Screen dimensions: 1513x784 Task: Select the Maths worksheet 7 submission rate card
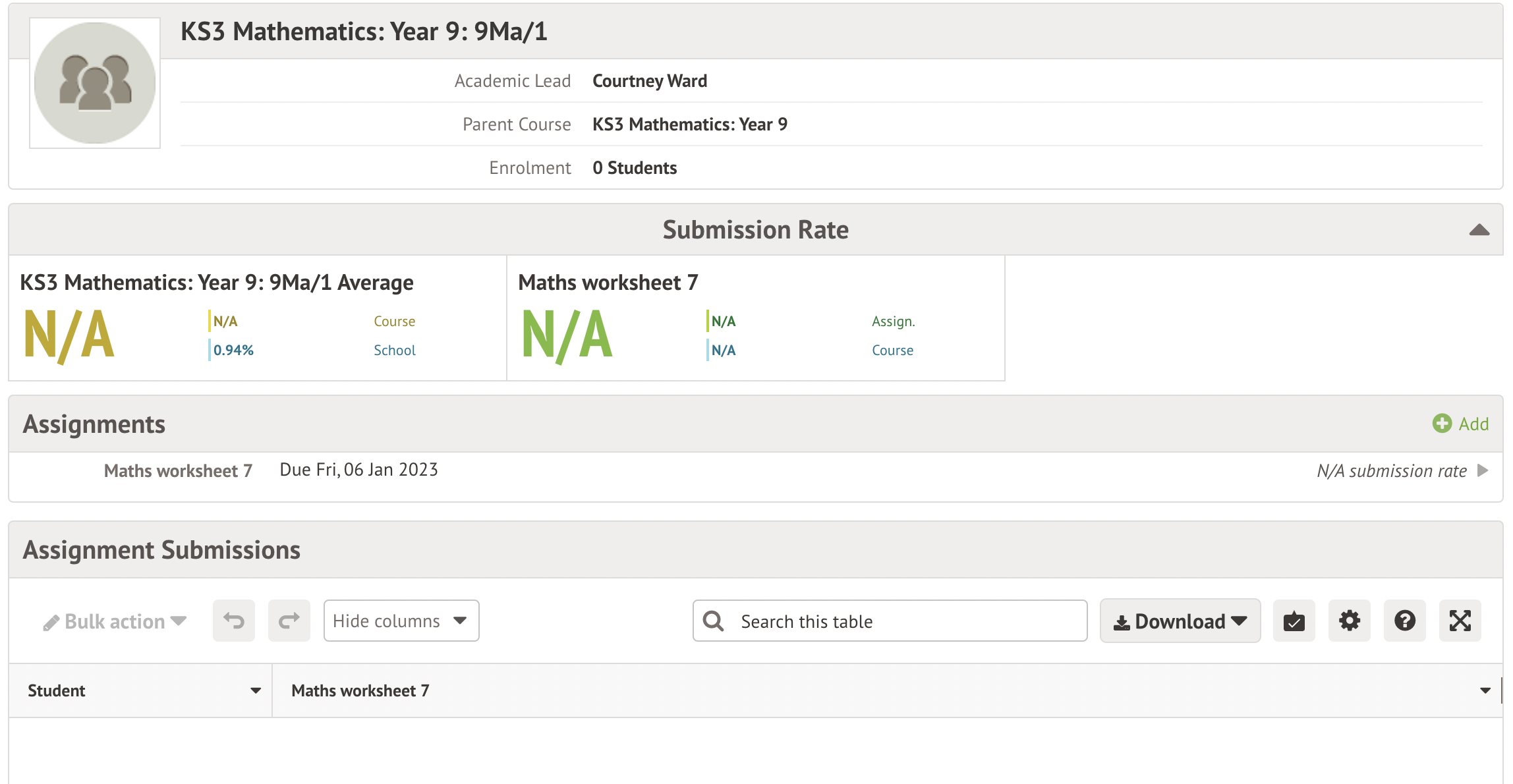point(755,318)
